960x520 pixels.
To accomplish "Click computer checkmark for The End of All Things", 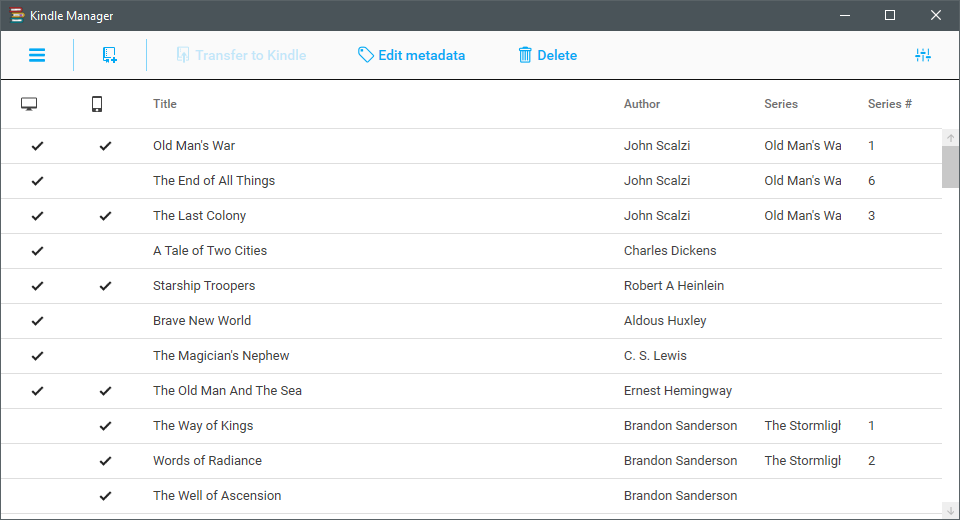I will point(37,181).
